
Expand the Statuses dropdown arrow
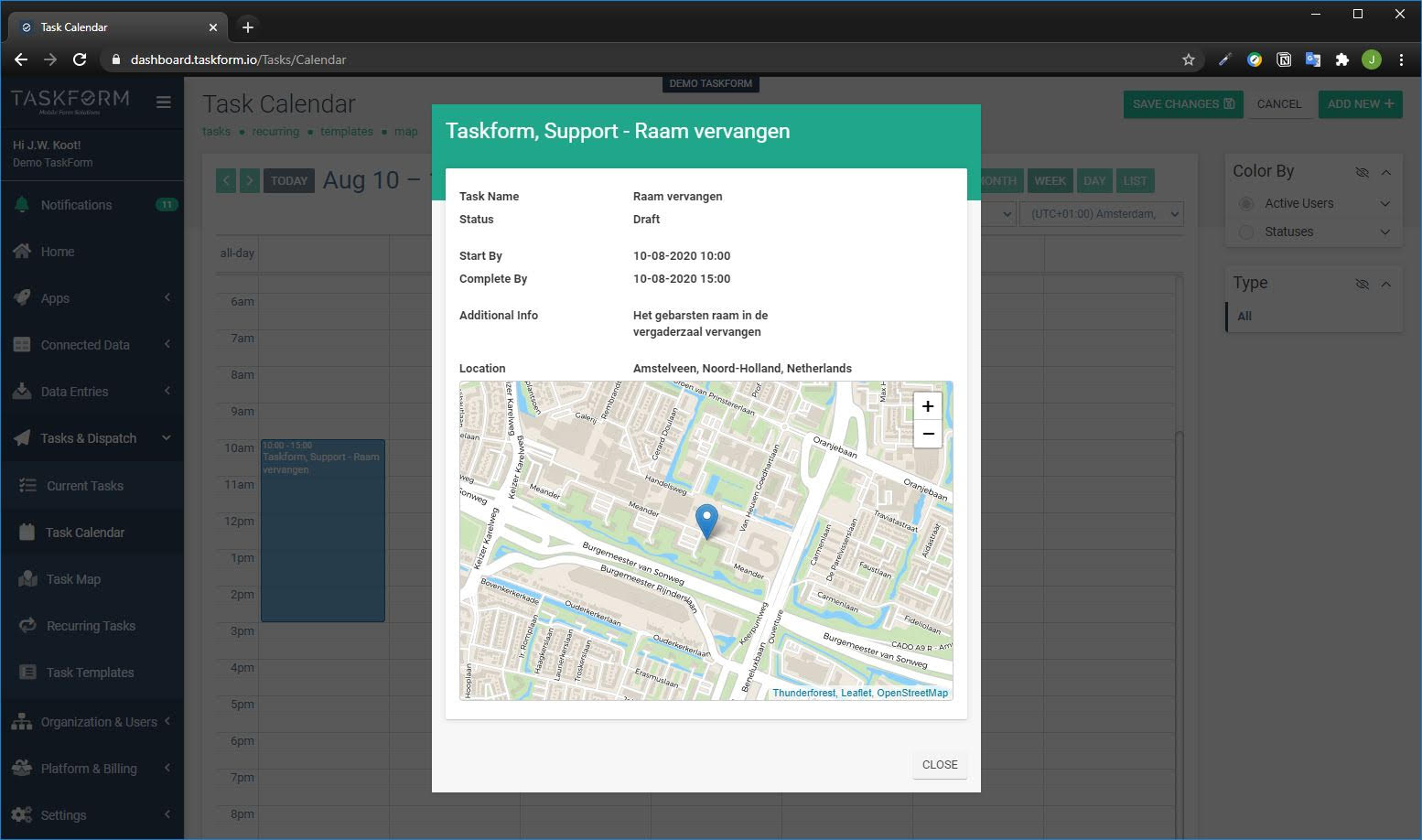[x=1384, y=232]
